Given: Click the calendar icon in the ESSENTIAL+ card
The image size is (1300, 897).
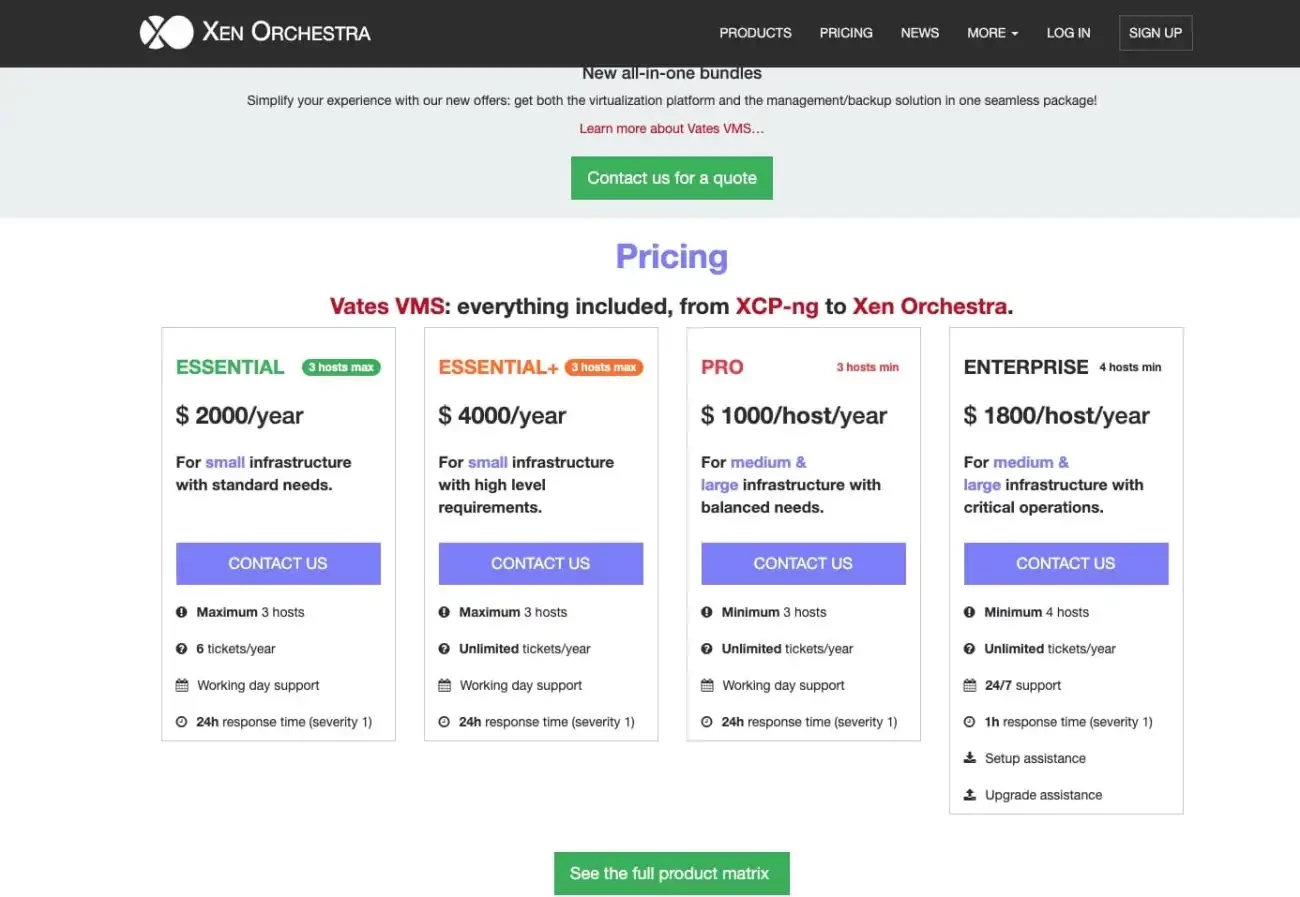Looking at the screenshot, I should [x=444, y=686].
